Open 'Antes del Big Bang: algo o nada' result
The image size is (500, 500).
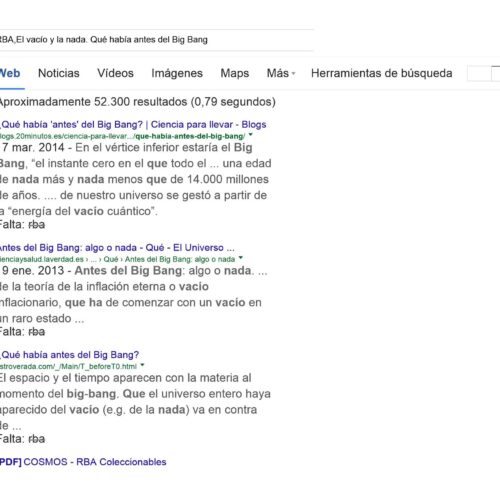(x=117, y=248)
